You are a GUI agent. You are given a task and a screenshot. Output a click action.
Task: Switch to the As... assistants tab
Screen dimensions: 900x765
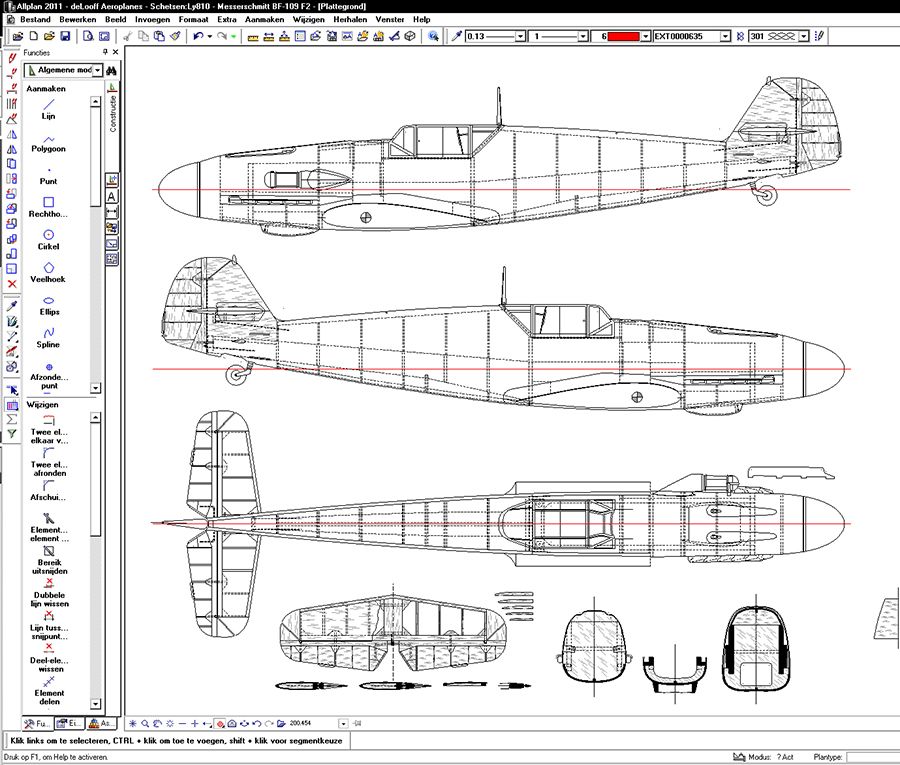[102, 724]
